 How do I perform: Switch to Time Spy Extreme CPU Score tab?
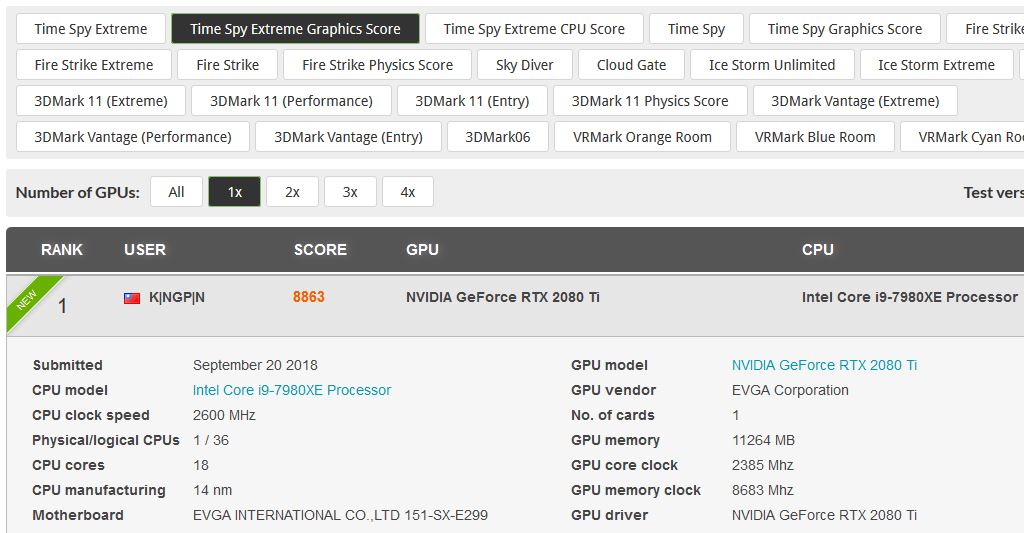(534, 29)
